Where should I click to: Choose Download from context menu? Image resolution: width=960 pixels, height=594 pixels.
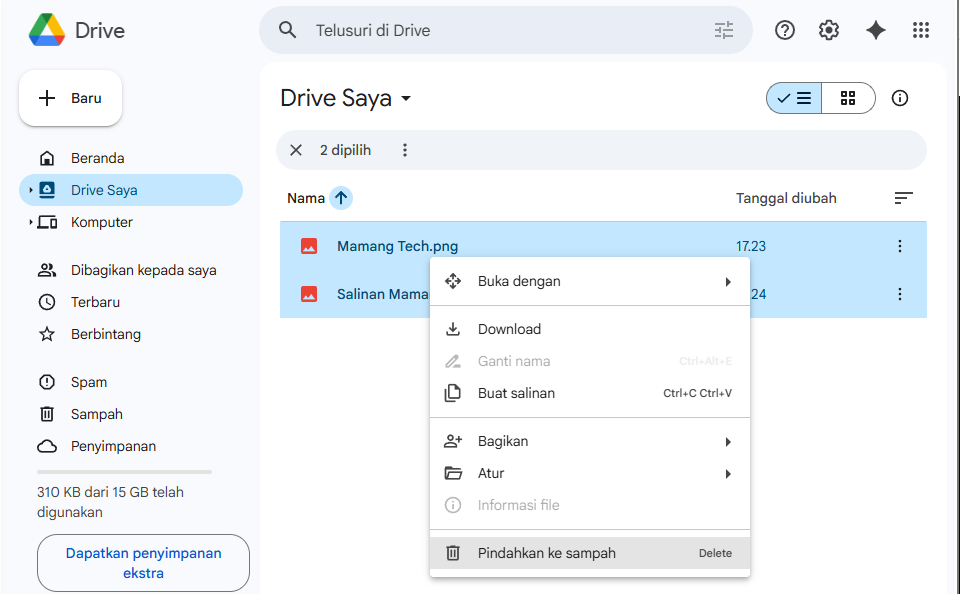(x=590, y=329)
